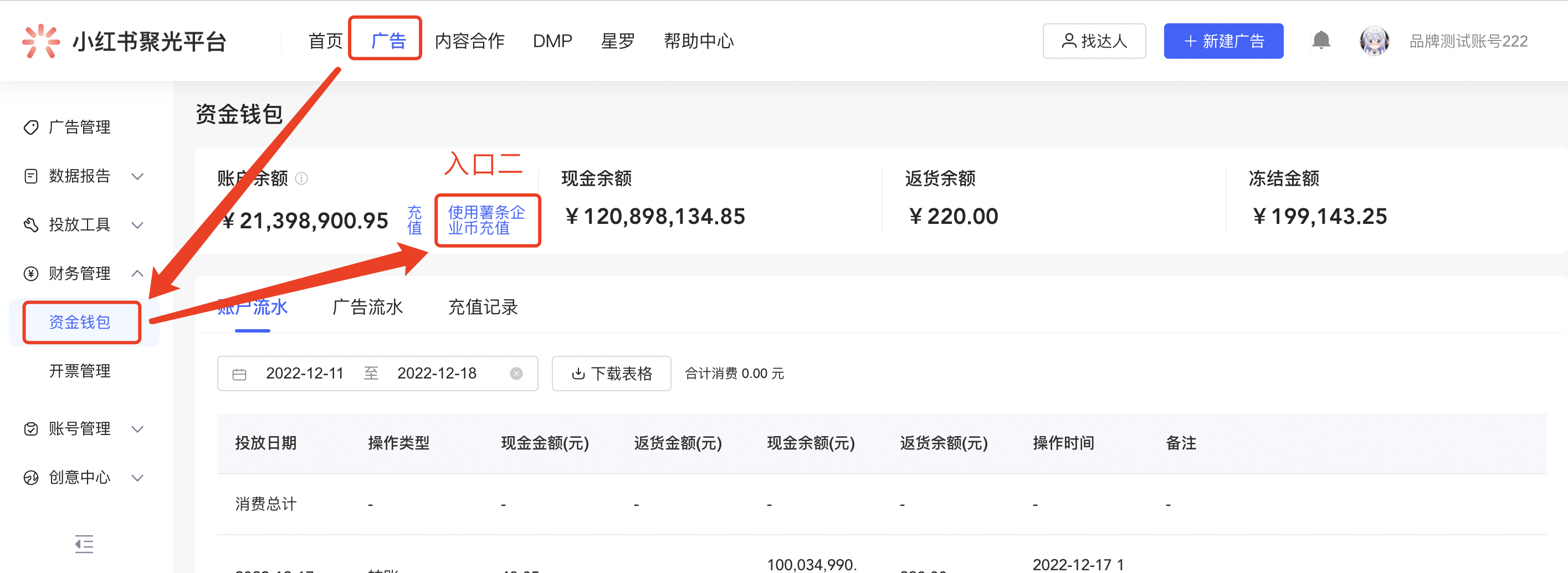Click the 下载表格 button

coord(611,374)
